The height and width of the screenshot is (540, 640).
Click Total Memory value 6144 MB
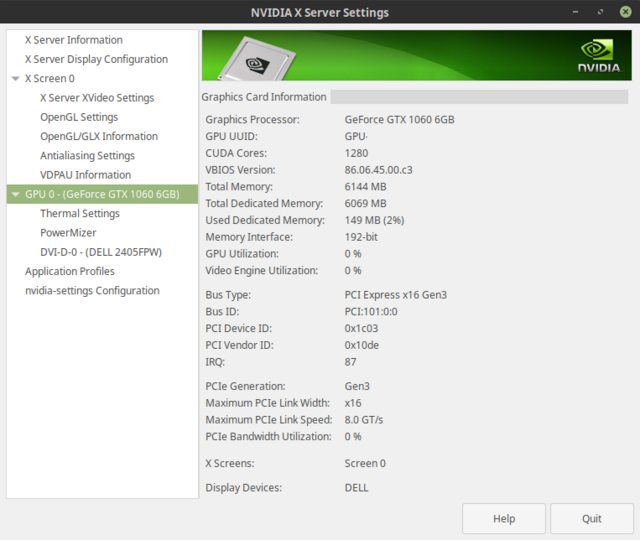[x=365, y=187]
